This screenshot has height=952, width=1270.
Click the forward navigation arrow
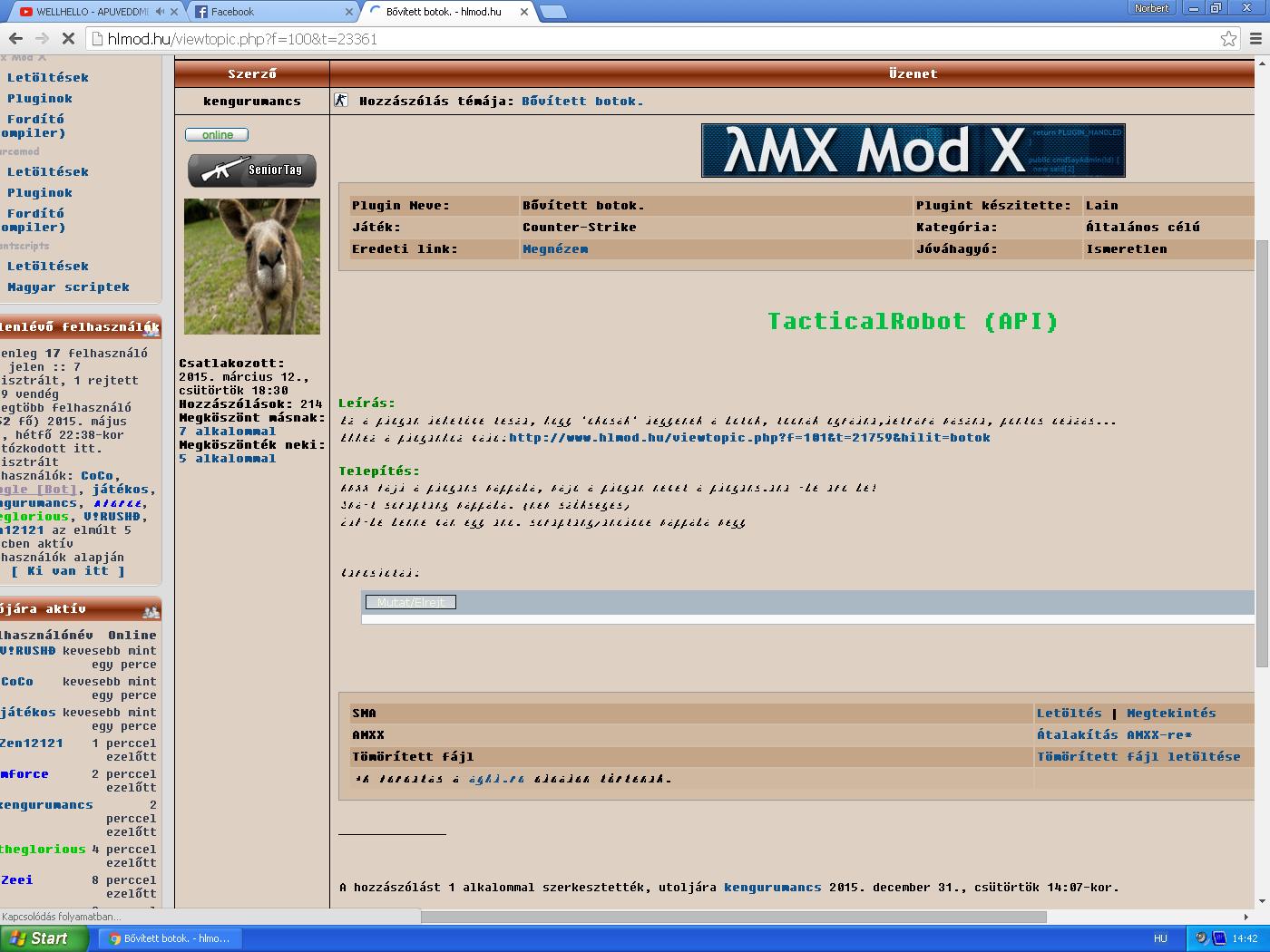[42, 39]
